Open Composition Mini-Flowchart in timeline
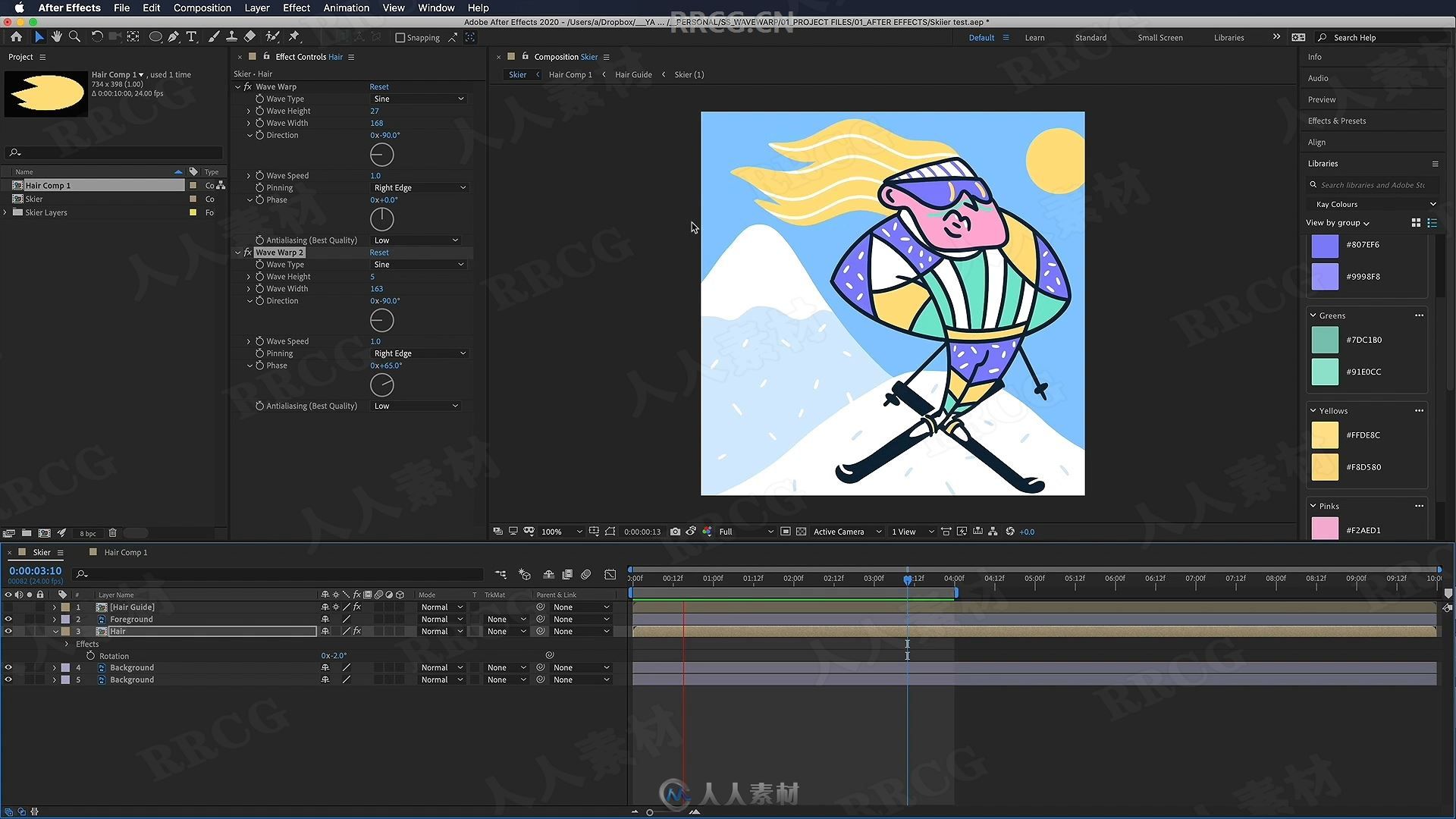 tap(500, 574)
